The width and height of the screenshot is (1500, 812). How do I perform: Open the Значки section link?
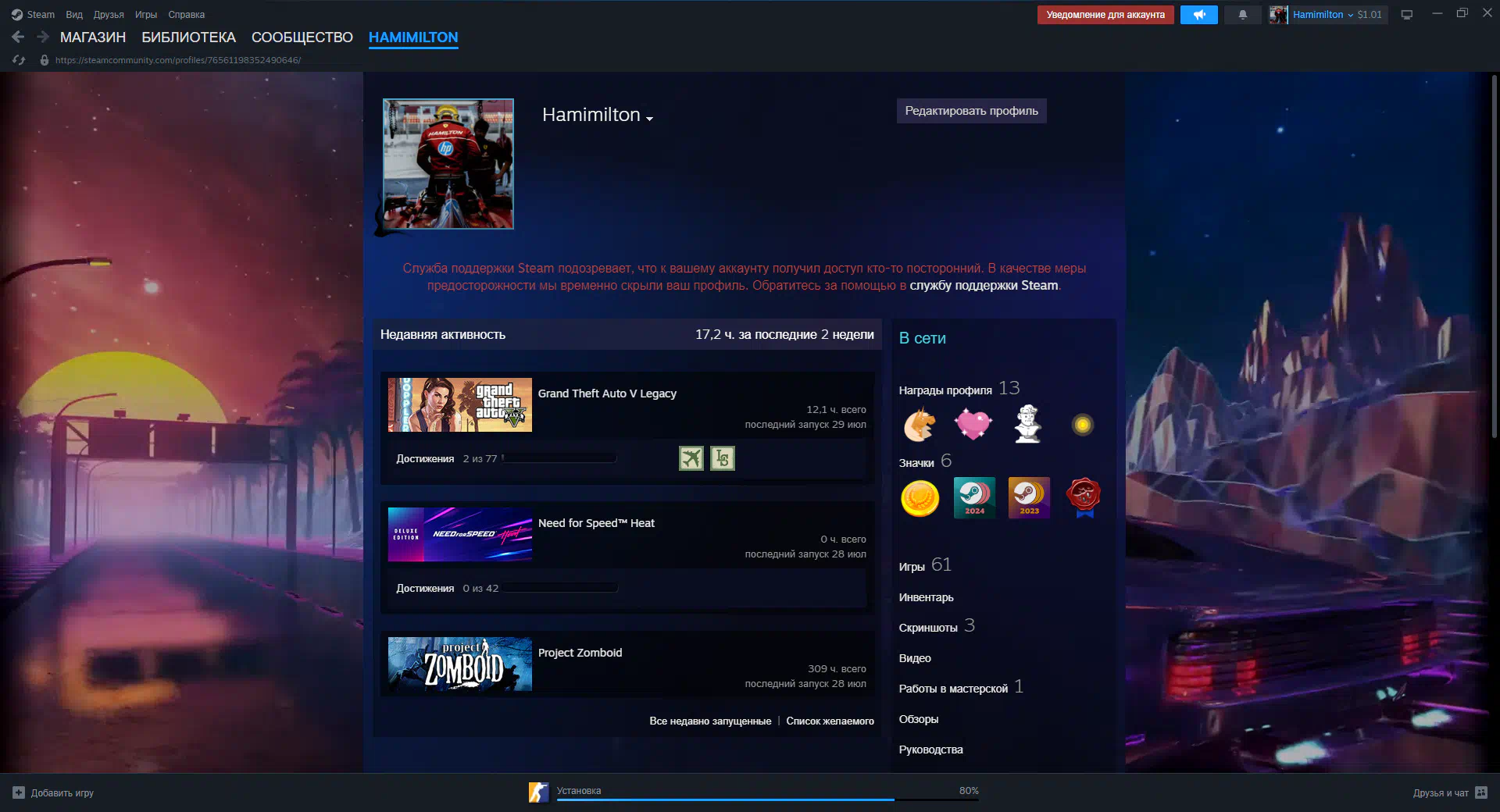point(916,463)
